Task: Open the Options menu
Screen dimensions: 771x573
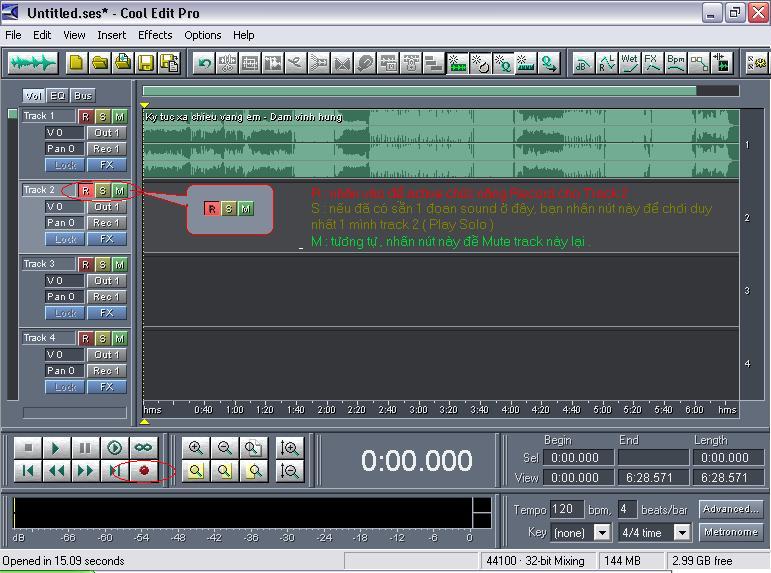Action: (203, 35)
